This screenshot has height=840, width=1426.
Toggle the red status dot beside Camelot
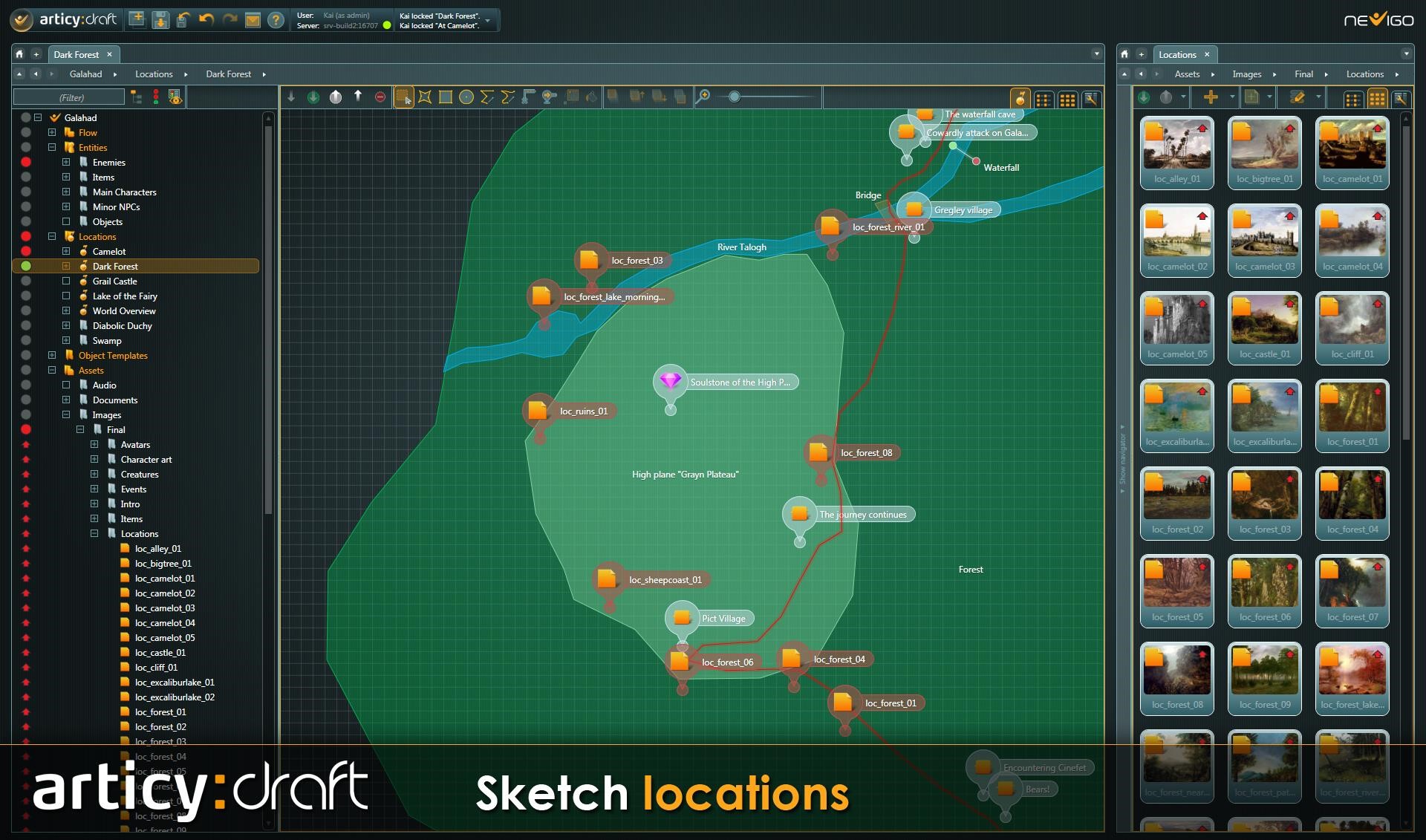click(26, 251)
